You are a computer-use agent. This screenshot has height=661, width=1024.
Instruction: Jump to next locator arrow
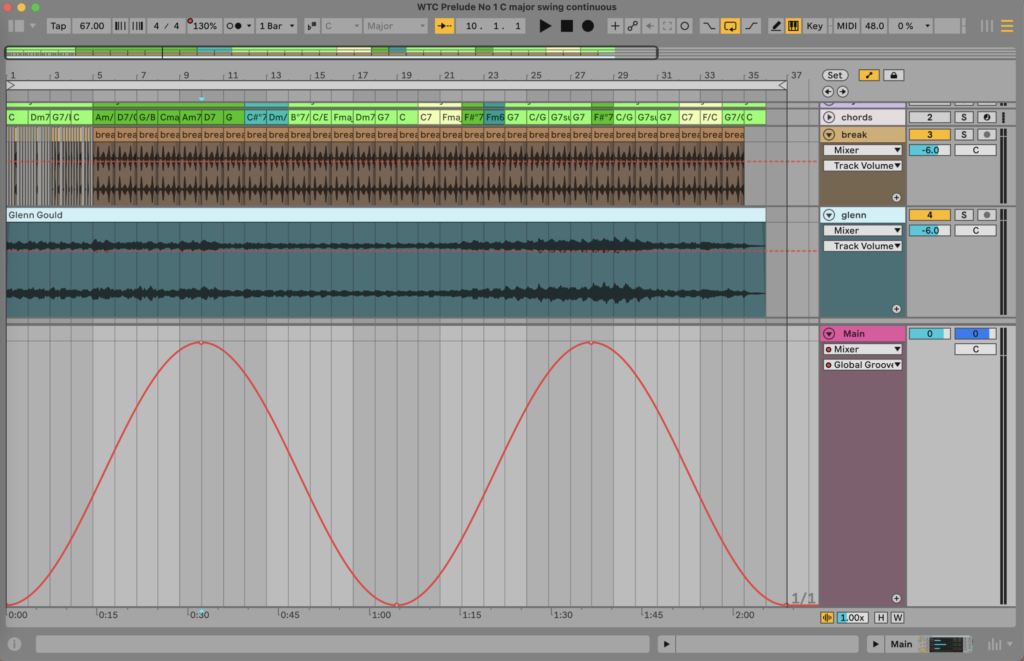(842, 92)
